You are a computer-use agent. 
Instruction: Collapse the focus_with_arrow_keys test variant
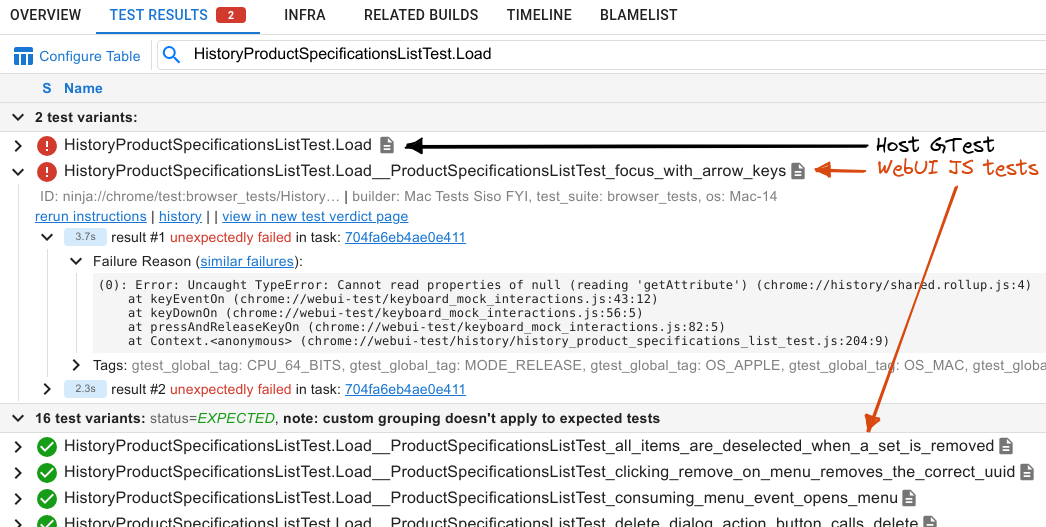[x=18, y=171]
